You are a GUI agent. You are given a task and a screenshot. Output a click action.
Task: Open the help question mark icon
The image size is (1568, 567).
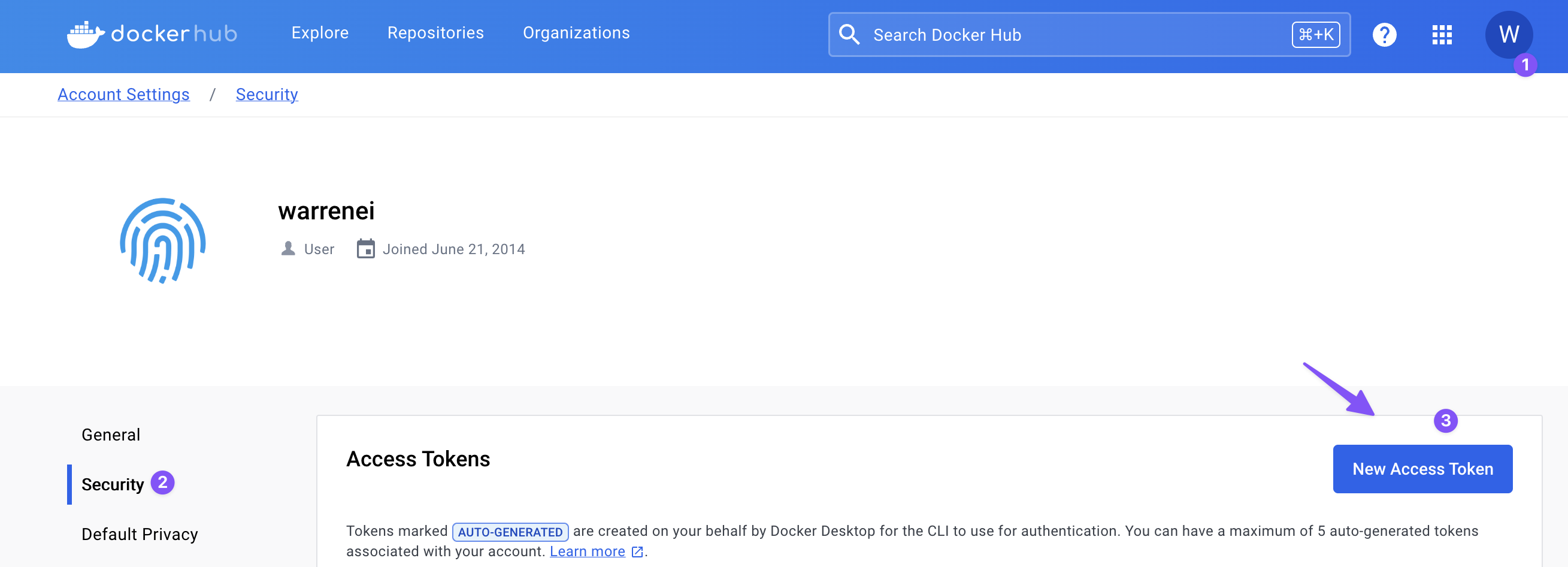1384,35
